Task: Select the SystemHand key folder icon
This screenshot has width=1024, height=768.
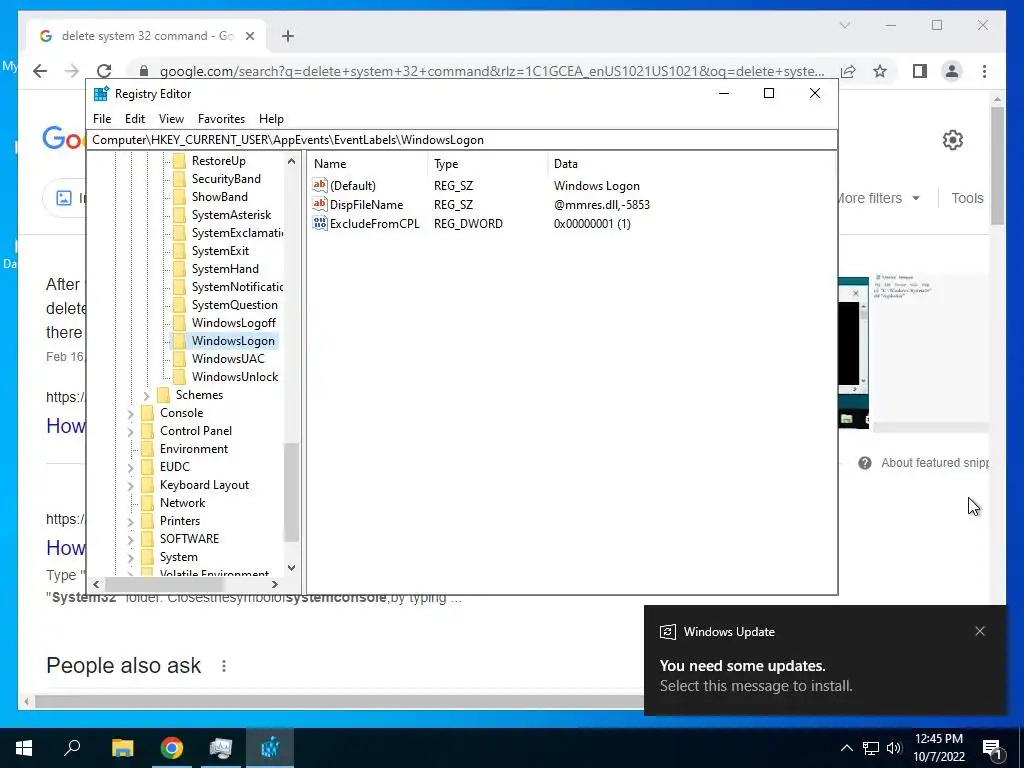Action: click(x=179, y=268)
